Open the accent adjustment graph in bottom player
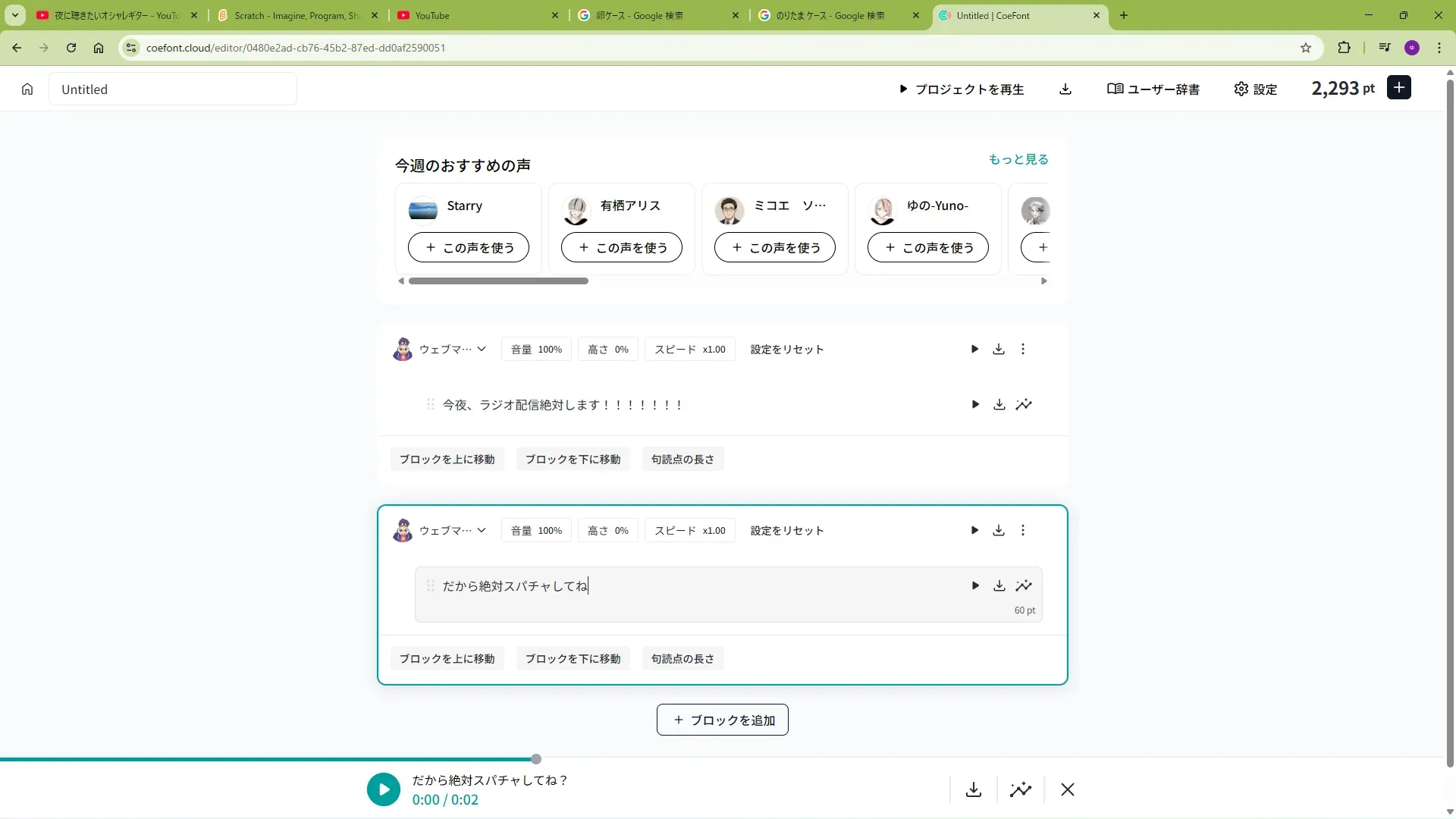 [x=1021, y=789]
